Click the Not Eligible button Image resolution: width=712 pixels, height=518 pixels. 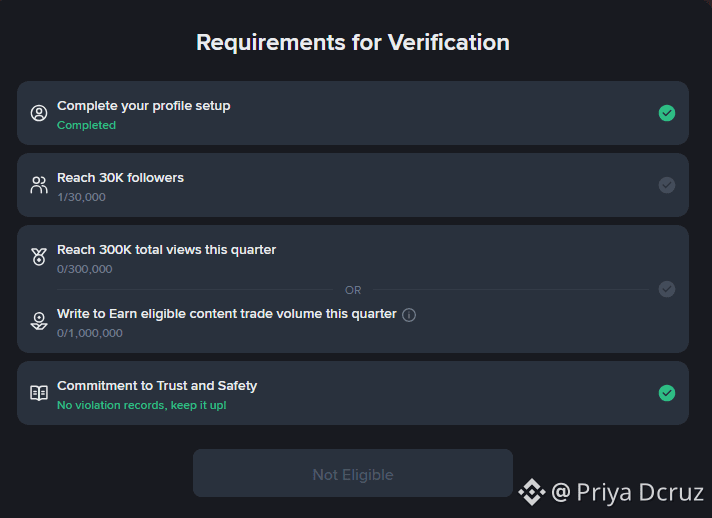pos(353,473)
